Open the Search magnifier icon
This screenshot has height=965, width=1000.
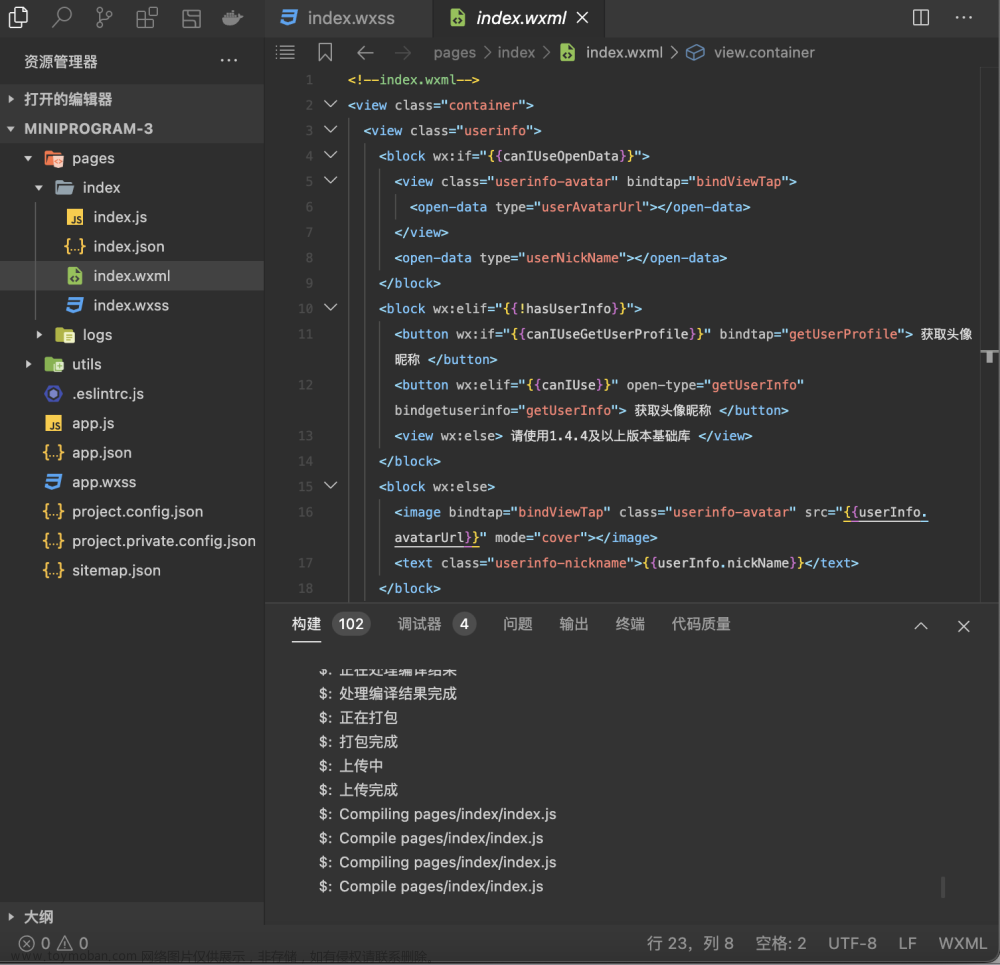click(x=61, y=17)
